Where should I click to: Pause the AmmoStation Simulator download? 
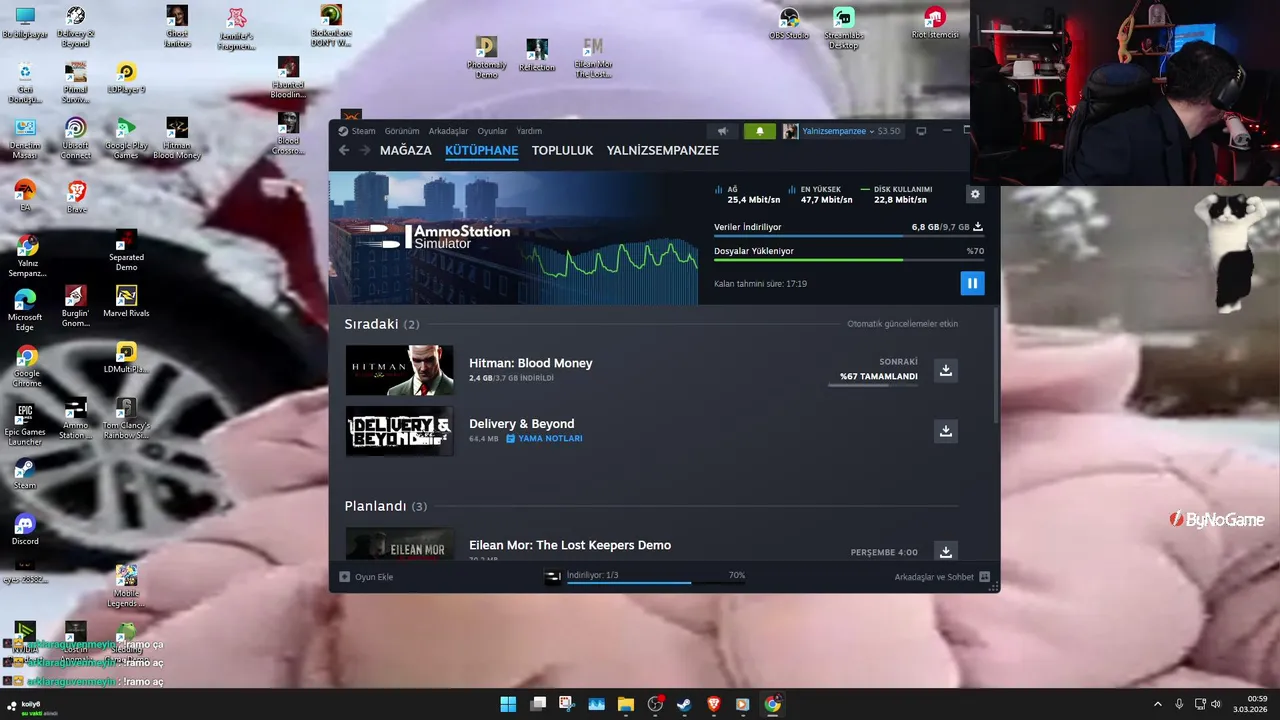tap(972, 283)
